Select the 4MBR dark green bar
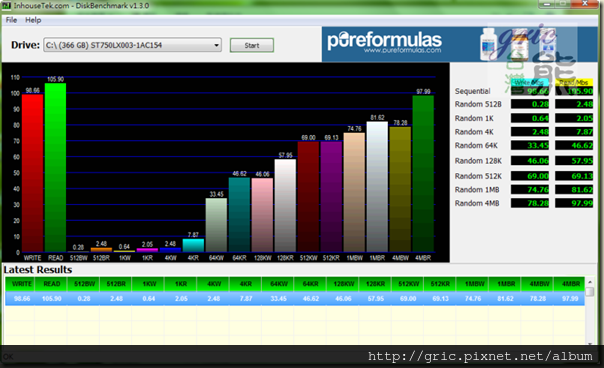 423,173
